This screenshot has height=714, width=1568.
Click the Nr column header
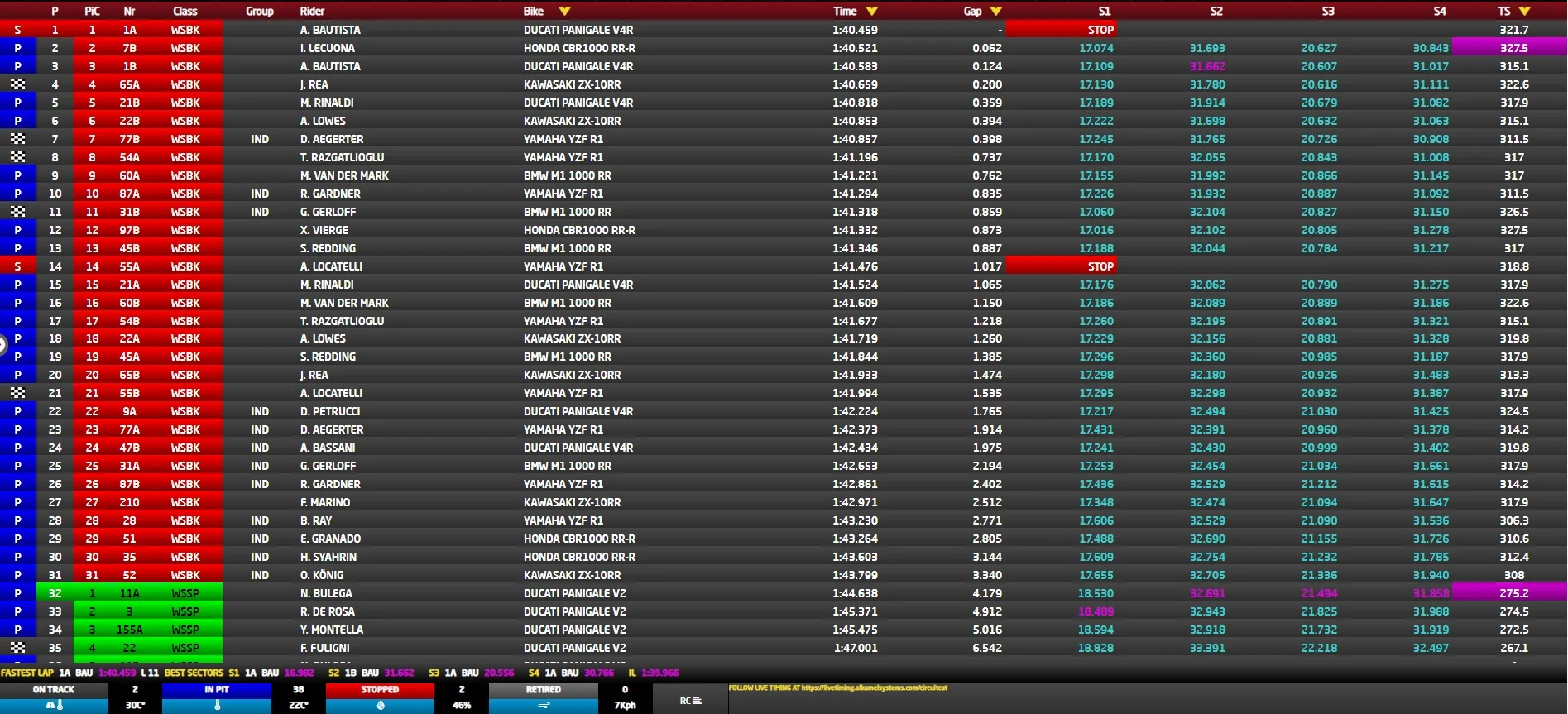click(x=129, y=11)
